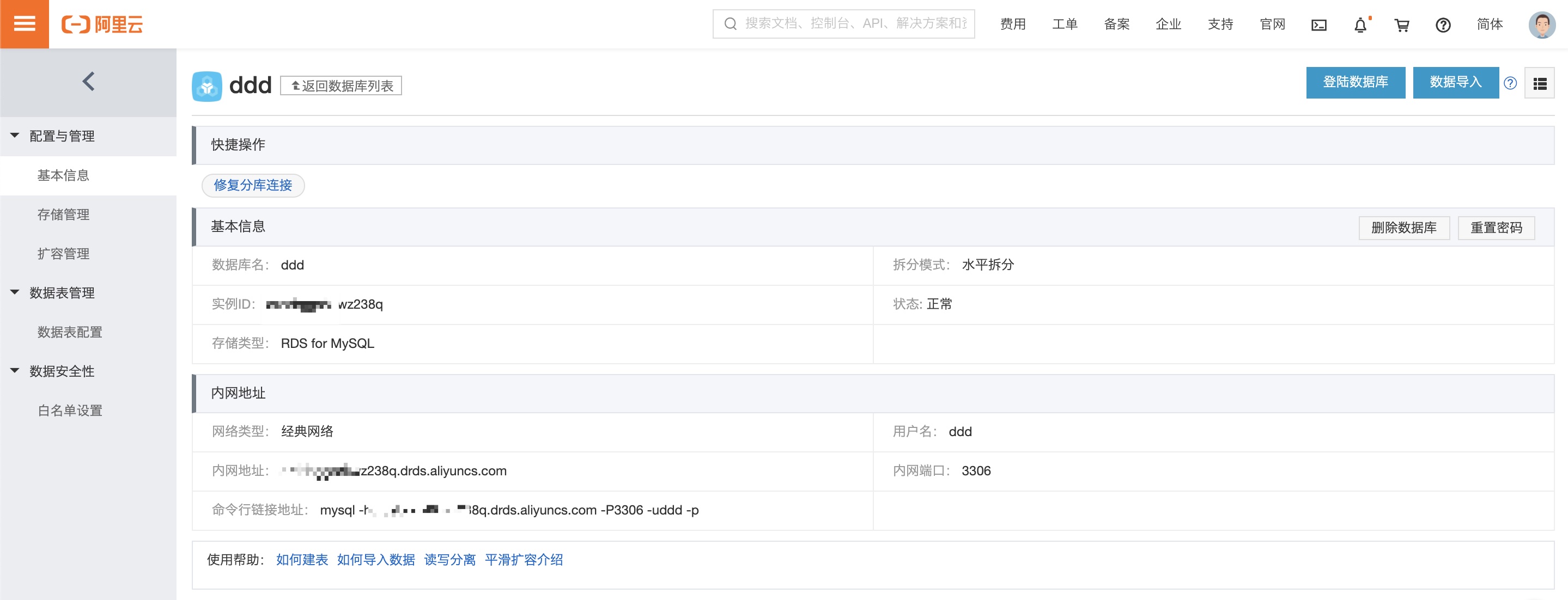Click the ddd database cube icon
1568x600 pixels.
[x=207, y=86]
